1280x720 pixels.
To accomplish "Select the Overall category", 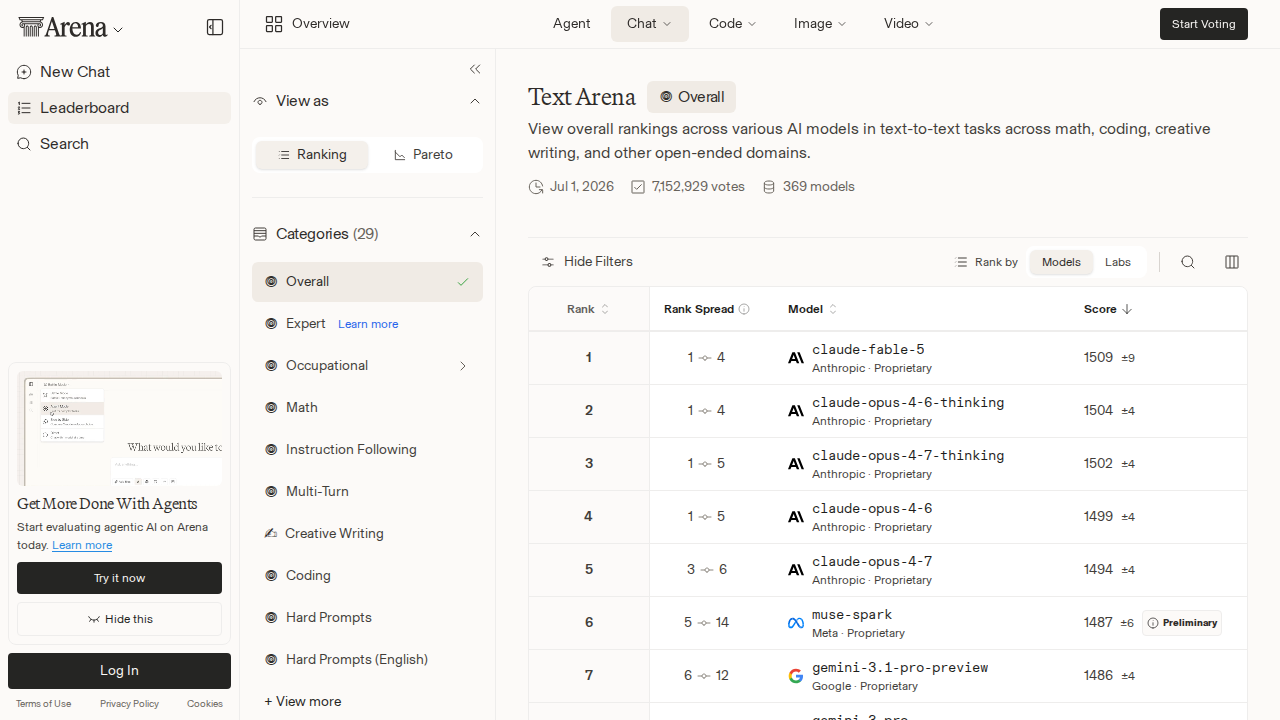I will (367, 282).
